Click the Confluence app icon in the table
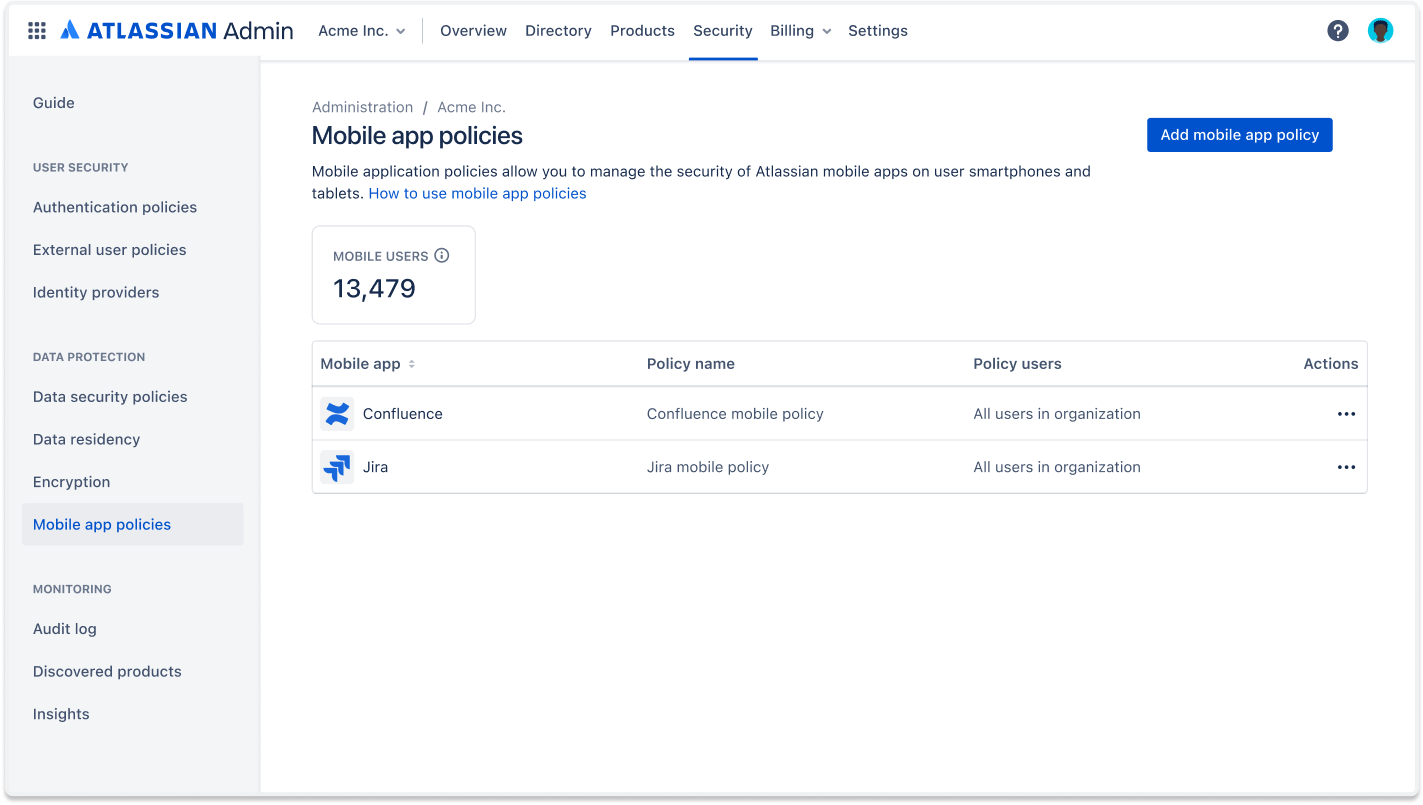Screen dimensions: 1423x805 337,413
